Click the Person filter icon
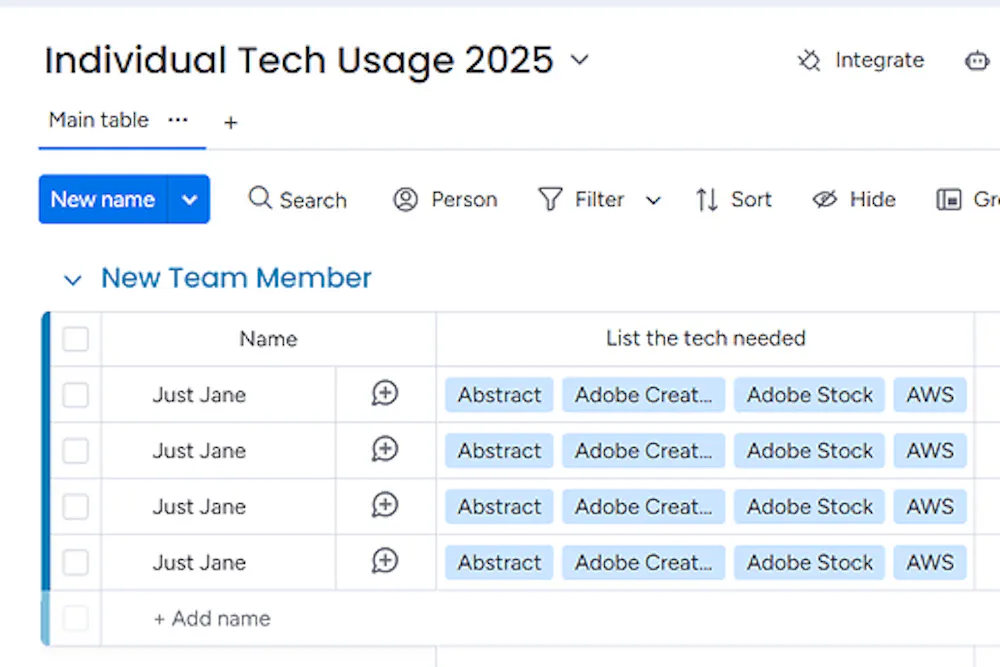This screenshot has height=667, width=1000. coord(405,199)
